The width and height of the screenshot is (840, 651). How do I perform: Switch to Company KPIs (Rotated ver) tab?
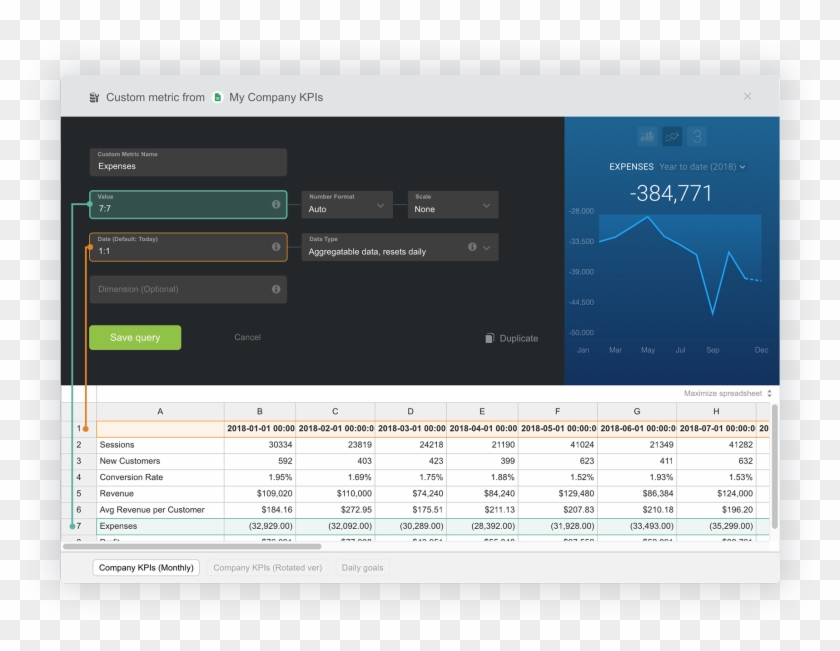[267, 568]
